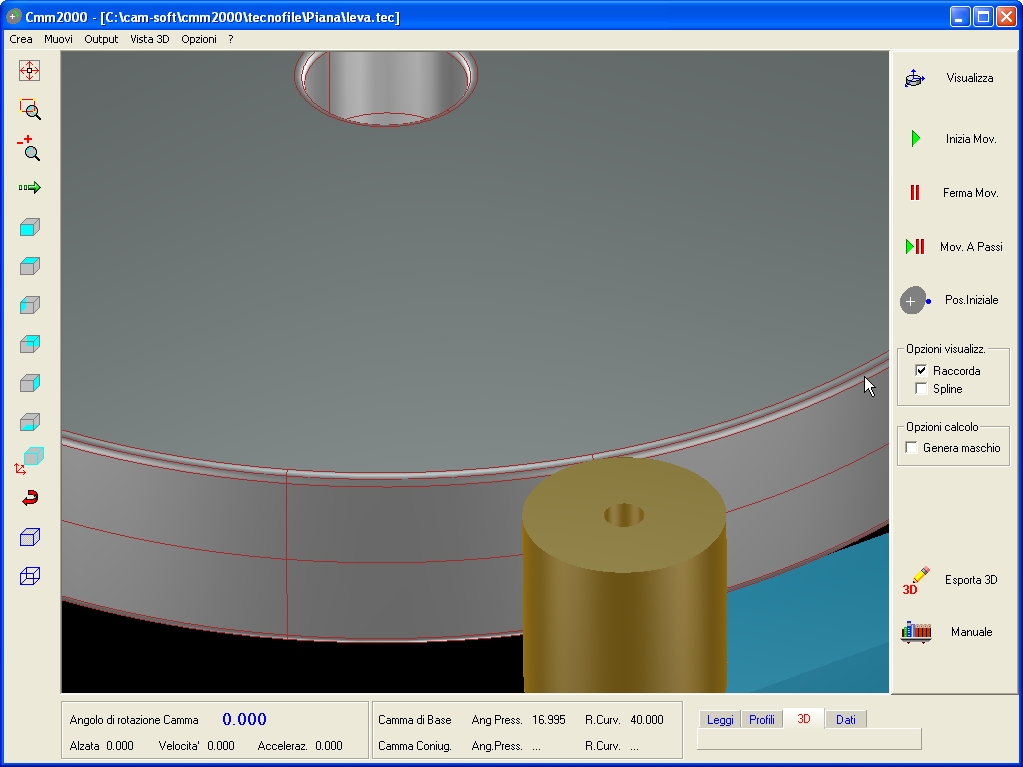The width and height of the screenshot is (1023, 767).
Task: Click the empty progress bar below tabs
Action: pyautogui.click(x=809, y=739)
